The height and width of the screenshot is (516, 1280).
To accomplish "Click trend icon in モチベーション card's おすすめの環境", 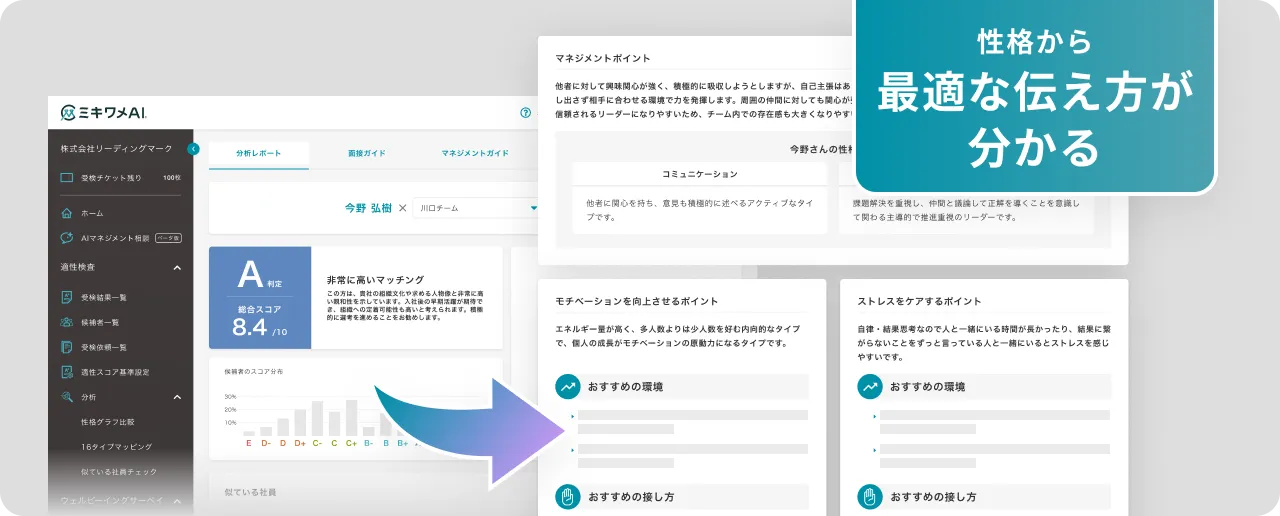I will coord(568,387).
